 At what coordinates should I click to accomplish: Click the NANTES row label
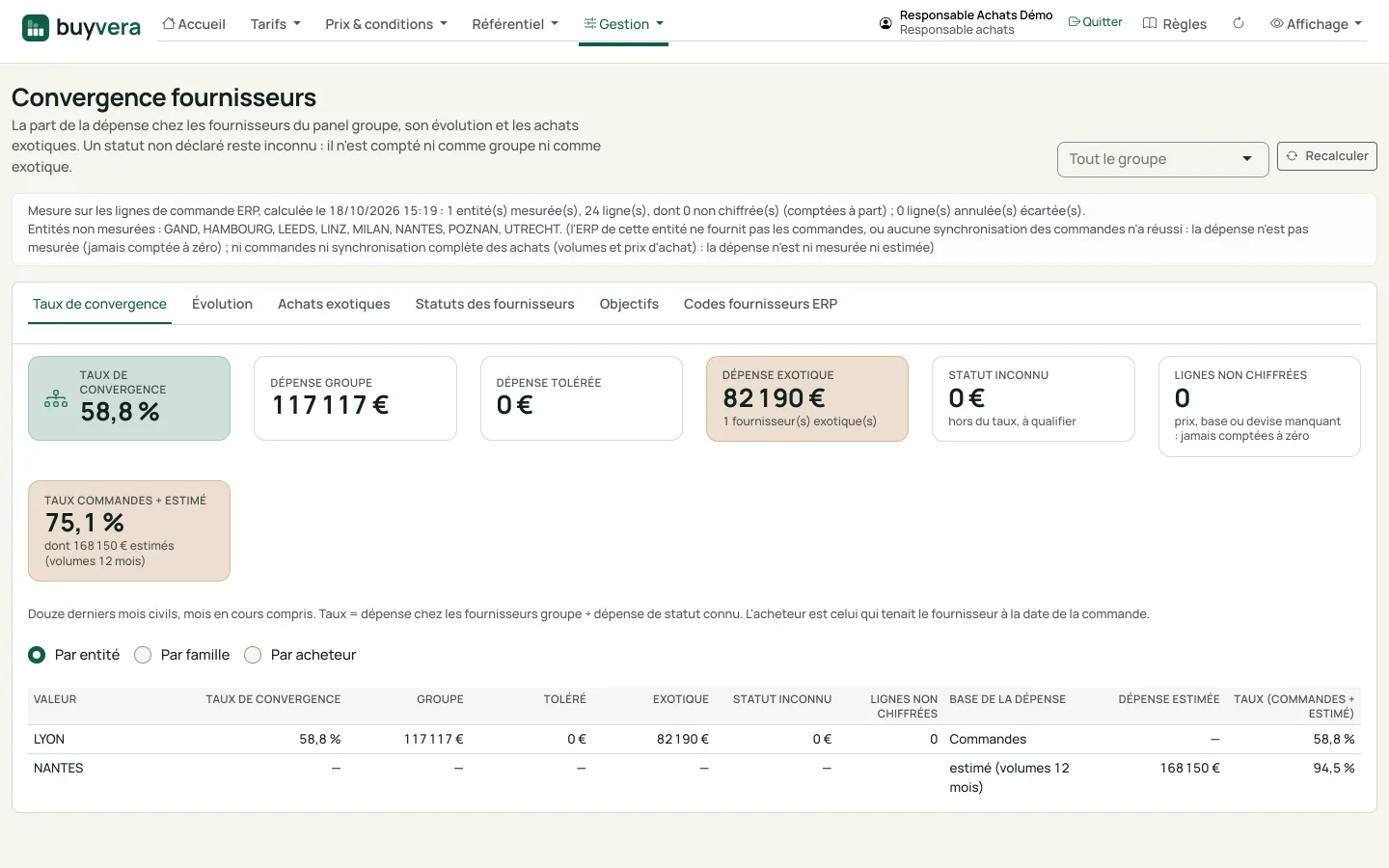click(59, 769)
